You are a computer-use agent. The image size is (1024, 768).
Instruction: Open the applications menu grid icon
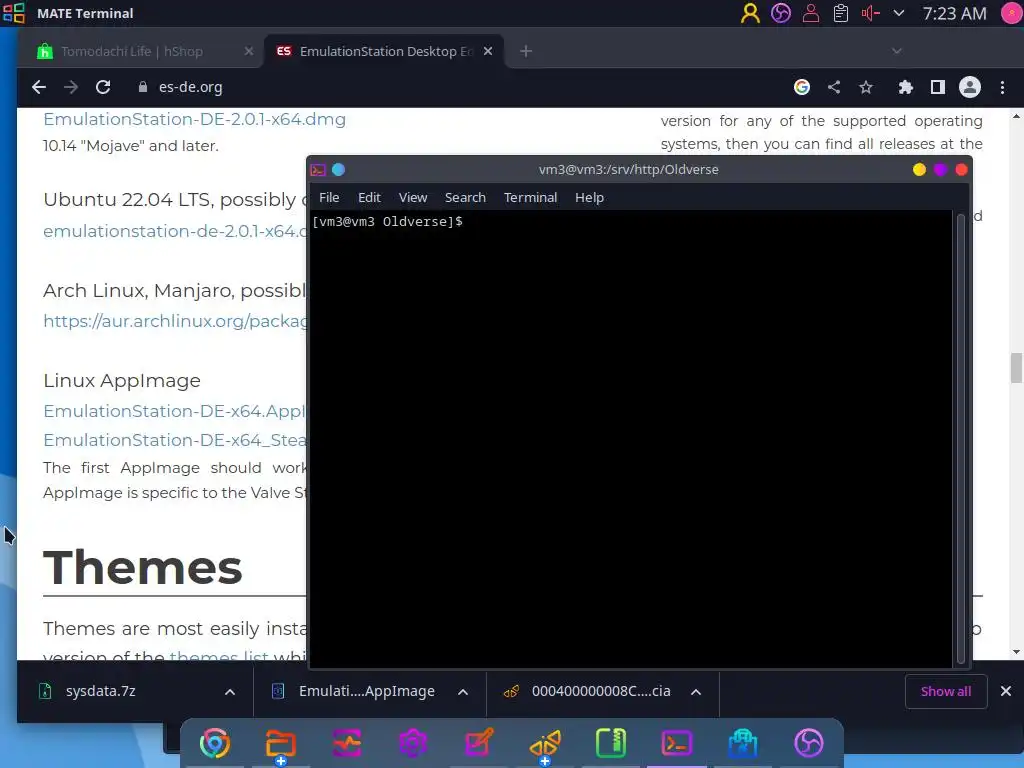pos(14,12)
